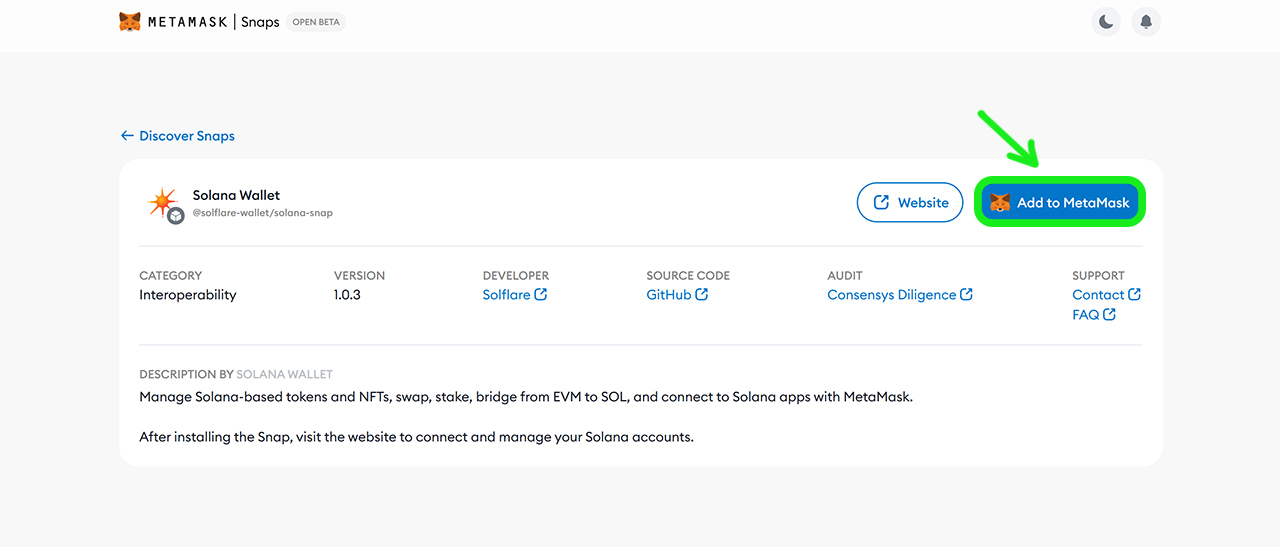The width and height of the screenshot is (1280, 551).
Task: Click the external-link icon next to FAQ
Action: 1109,315
